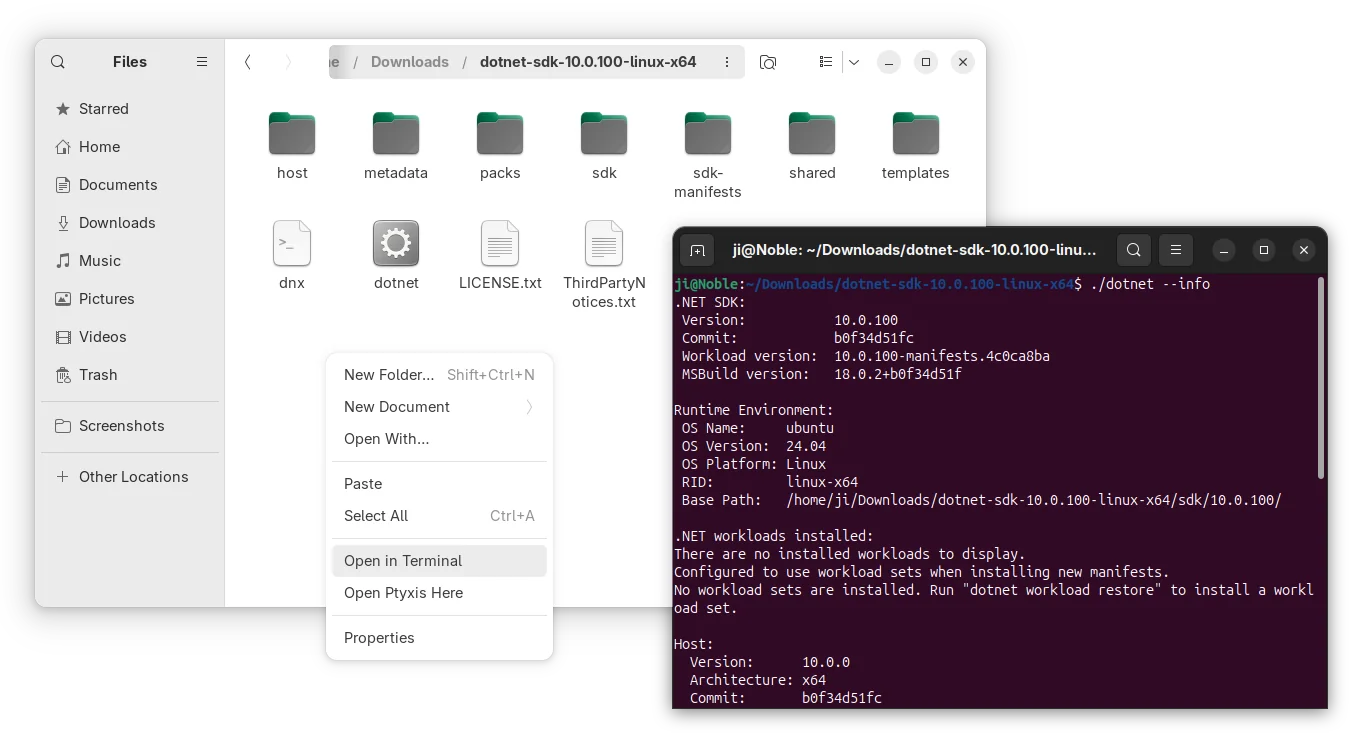Toggle list view in Files toolbar
Image resolution: width=1355 pixels, height=747 pixels.
826,62
